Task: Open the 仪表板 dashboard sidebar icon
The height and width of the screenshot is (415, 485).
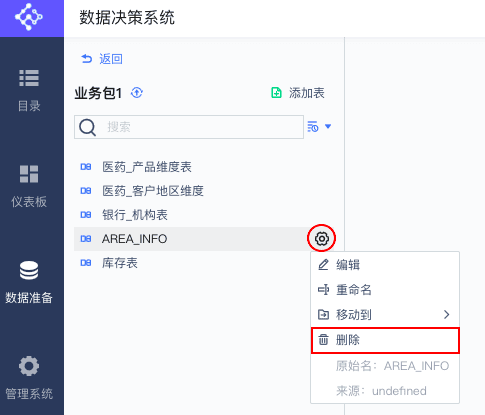Action: tap(29, 174)
